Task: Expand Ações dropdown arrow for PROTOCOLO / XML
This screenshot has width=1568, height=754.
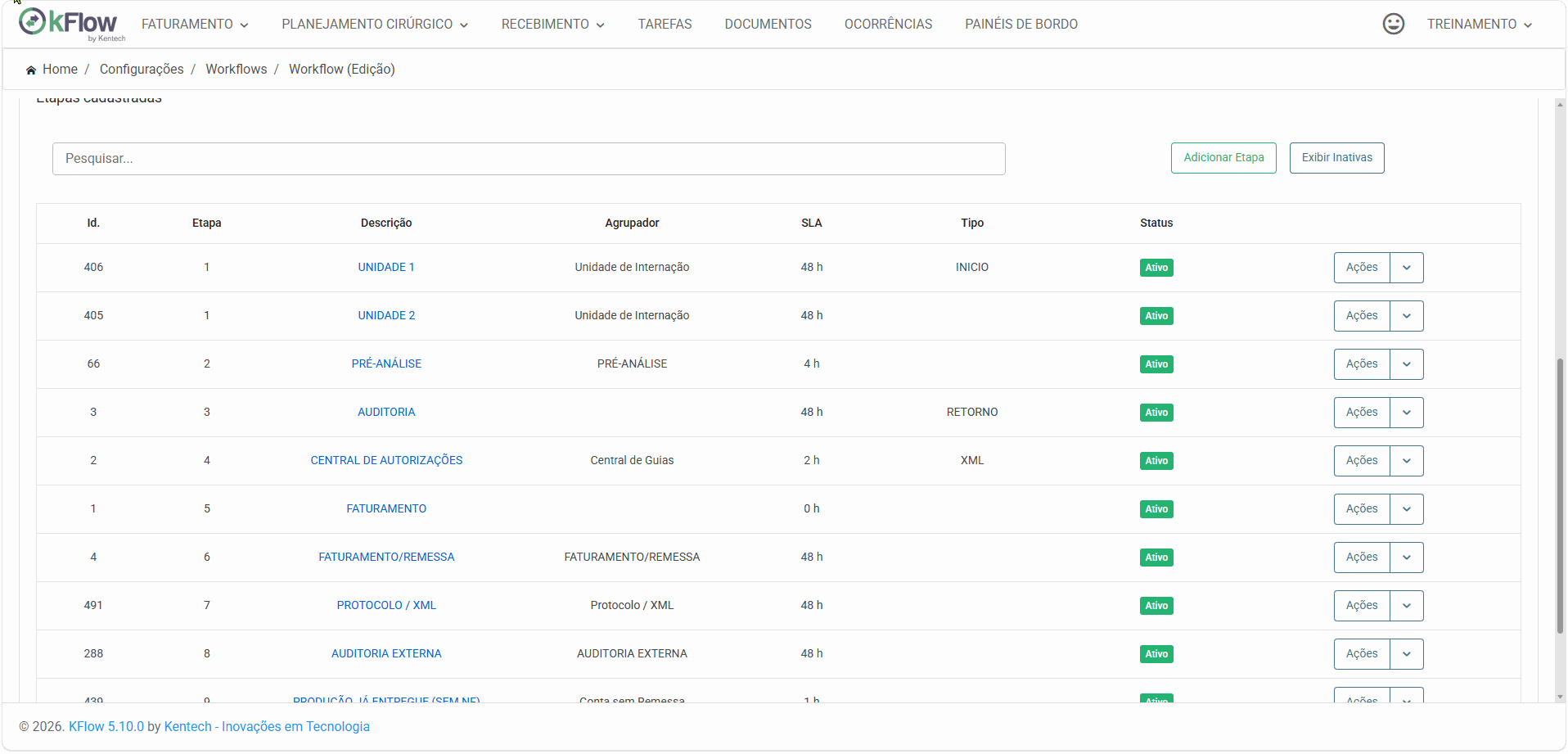Action: [1407, 606]
